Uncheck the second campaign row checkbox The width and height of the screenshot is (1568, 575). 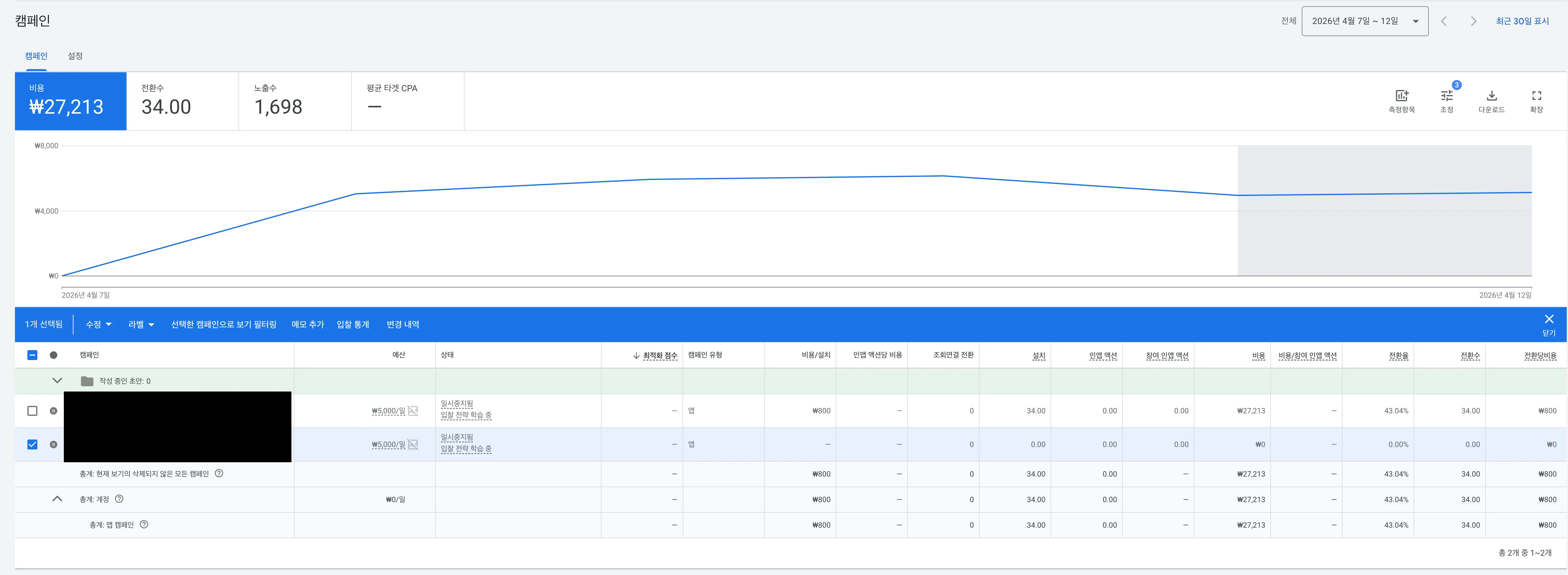point(32,445)
